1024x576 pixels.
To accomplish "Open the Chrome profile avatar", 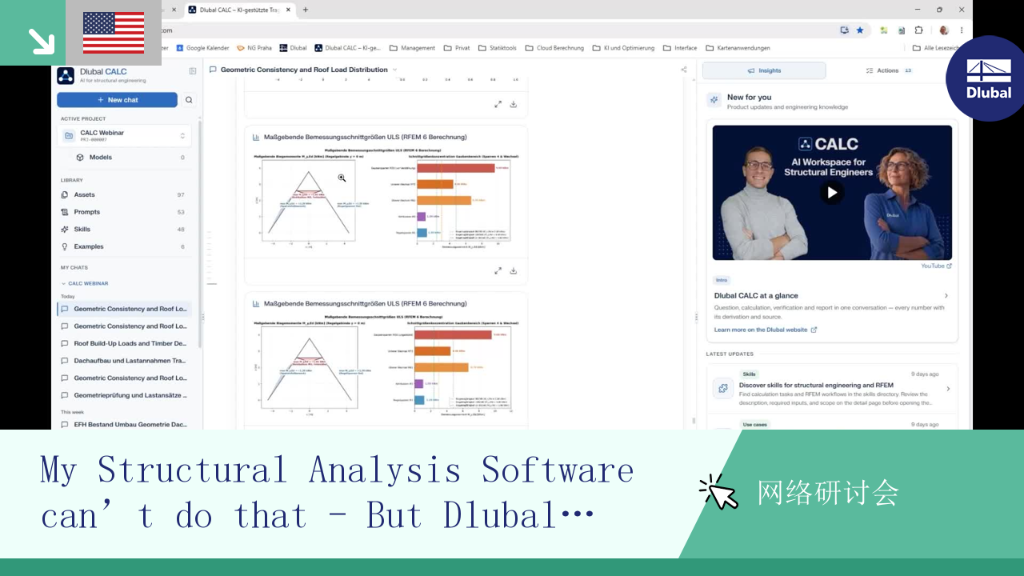I will (944, 30).
